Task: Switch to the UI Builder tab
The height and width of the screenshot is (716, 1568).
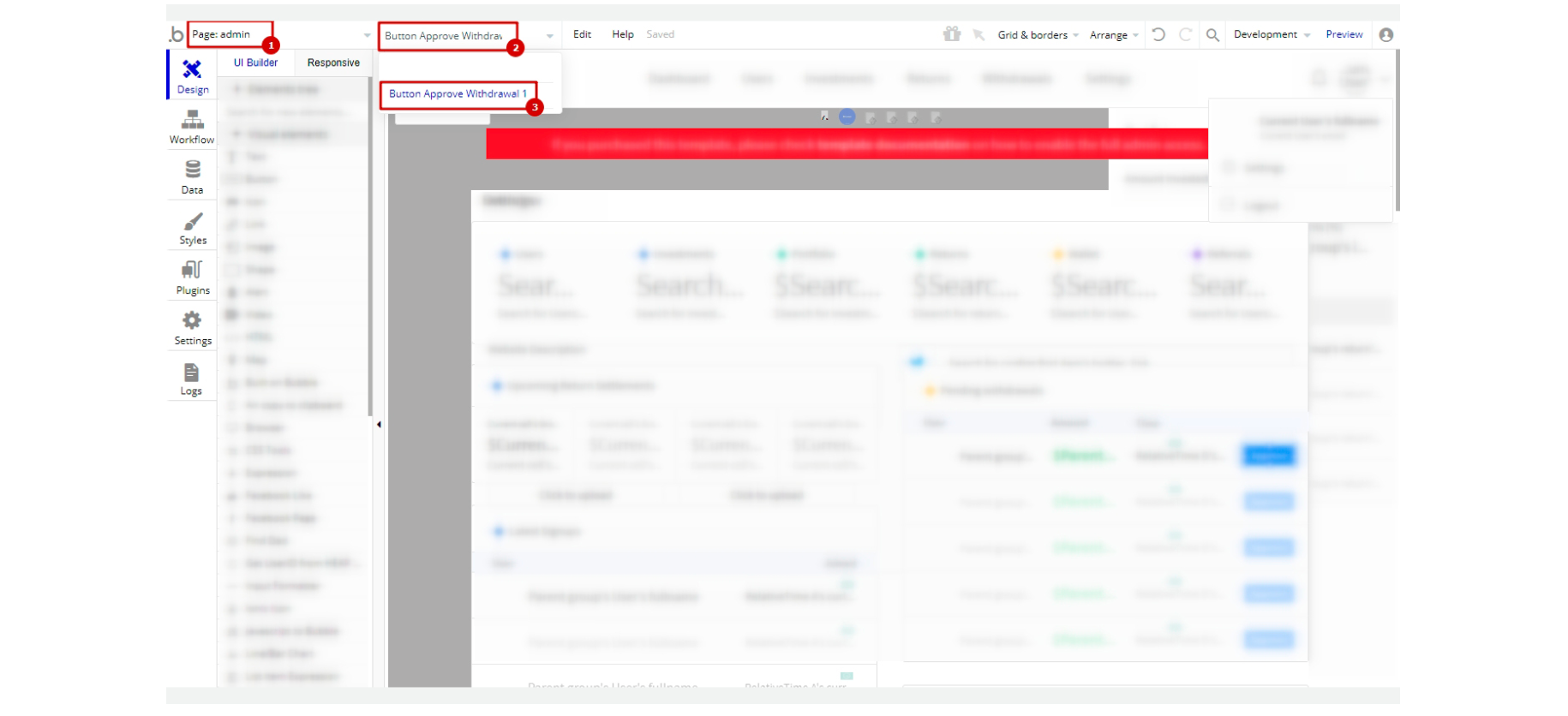Action: (255, 63)
